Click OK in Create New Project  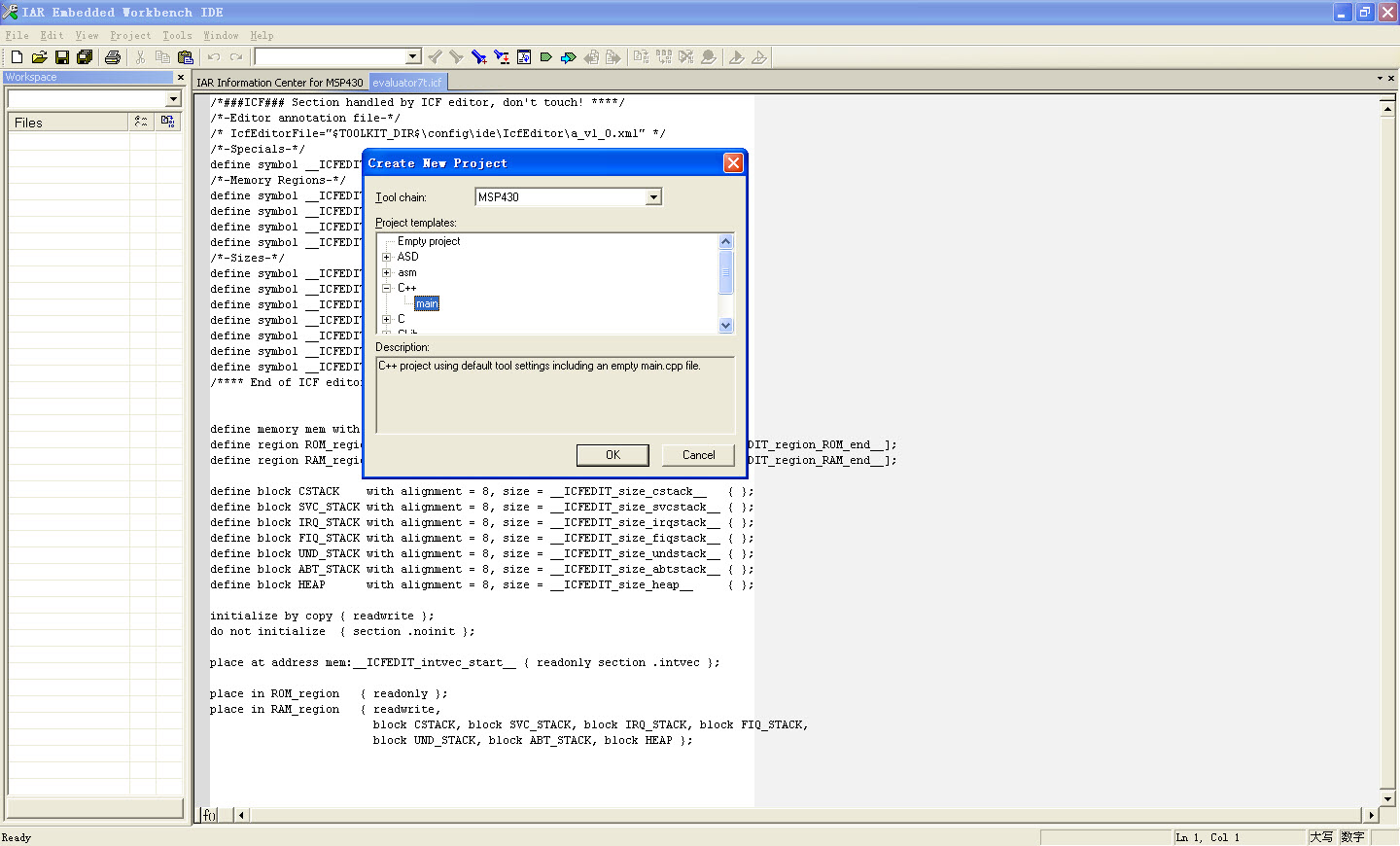click(x=612, y=455)
